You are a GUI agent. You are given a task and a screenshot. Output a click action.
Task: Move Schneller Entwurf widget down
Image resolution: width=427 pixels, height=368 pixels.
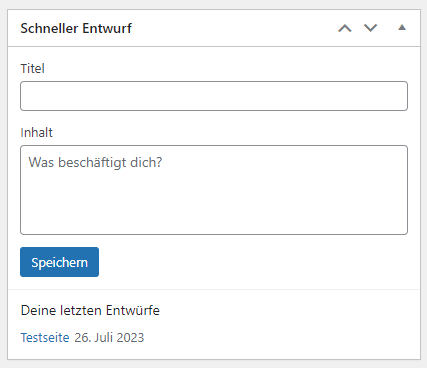coord(370,28)
